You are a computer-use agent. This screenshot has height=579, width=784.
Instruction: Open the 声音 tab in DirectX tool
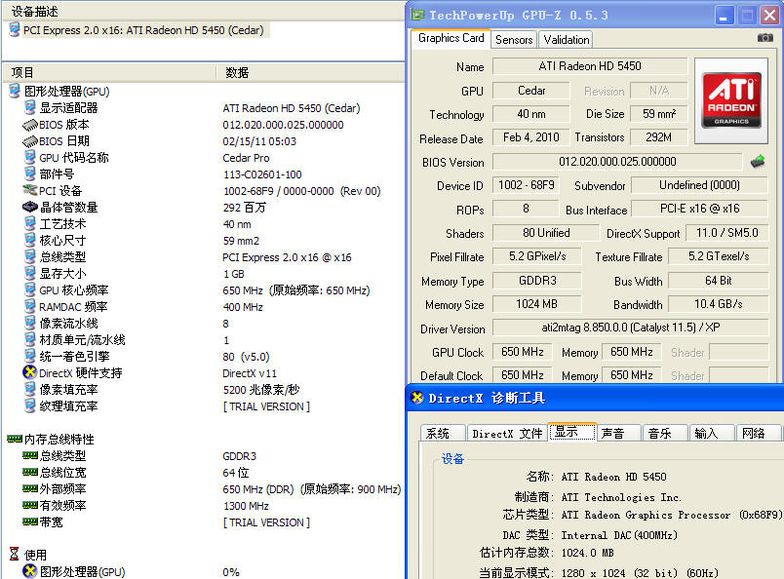(x=618, y=433)
